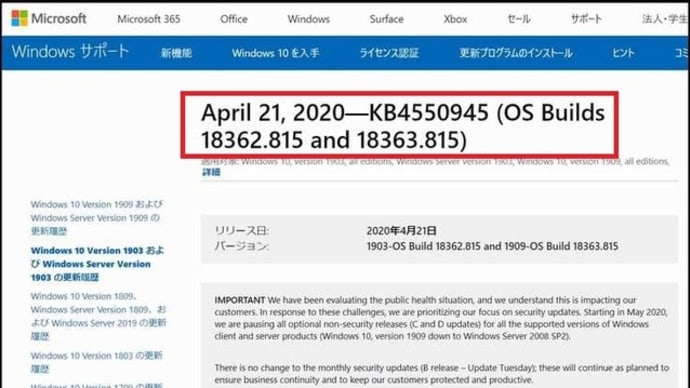Select 更新プログラムのインストール in blue bar
Screen dimensions: 690x388
click(x=516, y=53)
